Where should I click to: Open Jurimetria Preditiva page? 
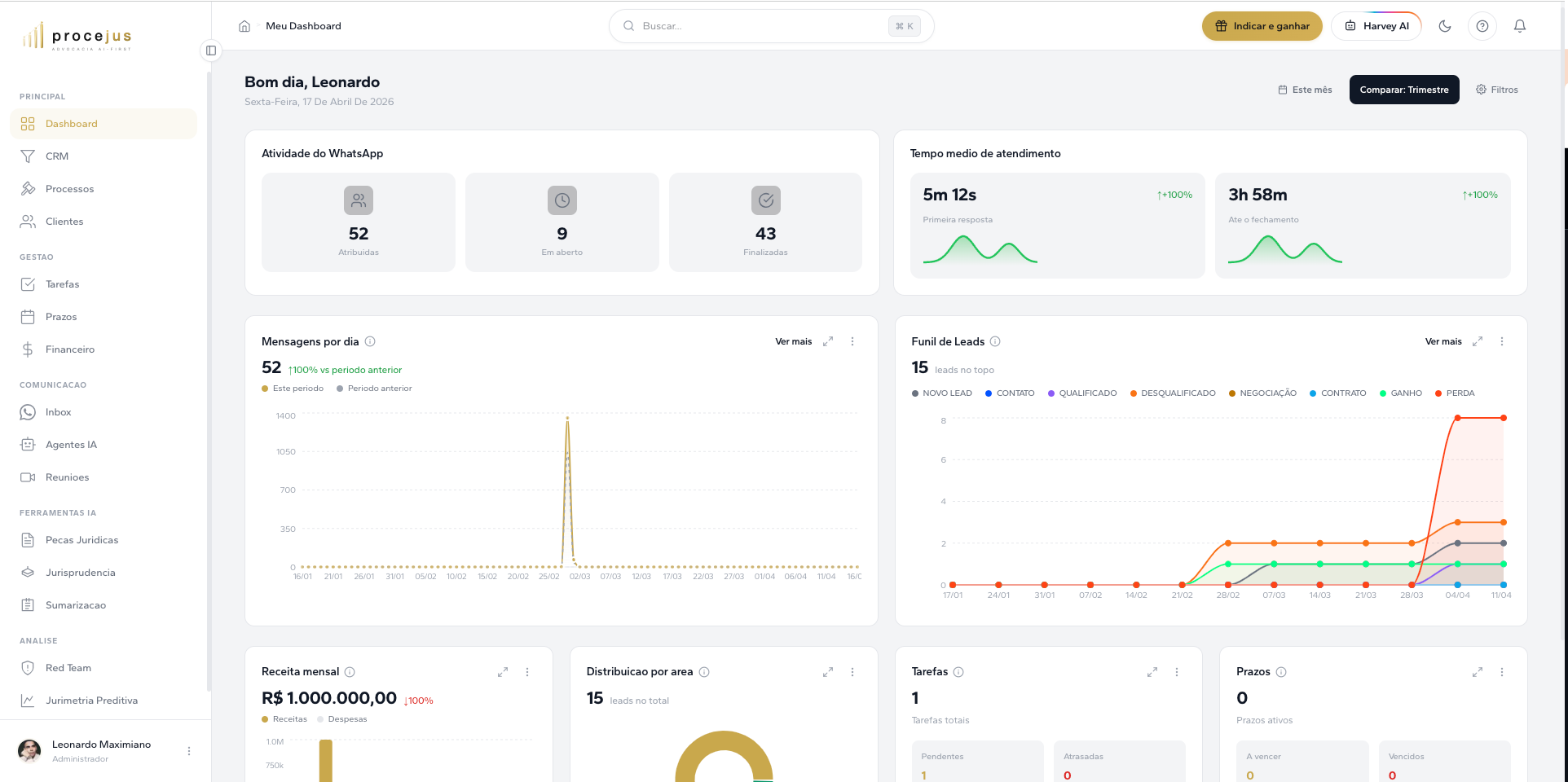coord(104,701)
